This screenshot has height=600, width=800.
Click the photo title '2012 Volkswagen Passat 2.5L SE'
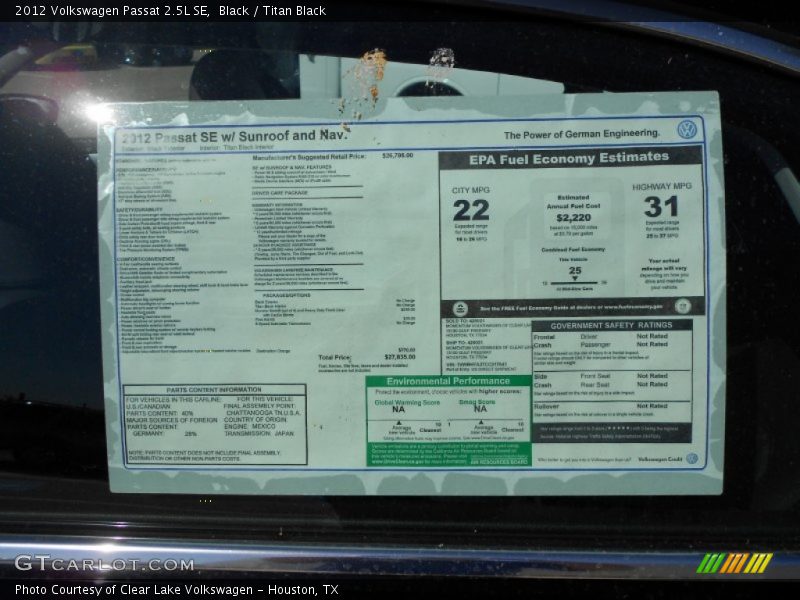coord(112,11)
